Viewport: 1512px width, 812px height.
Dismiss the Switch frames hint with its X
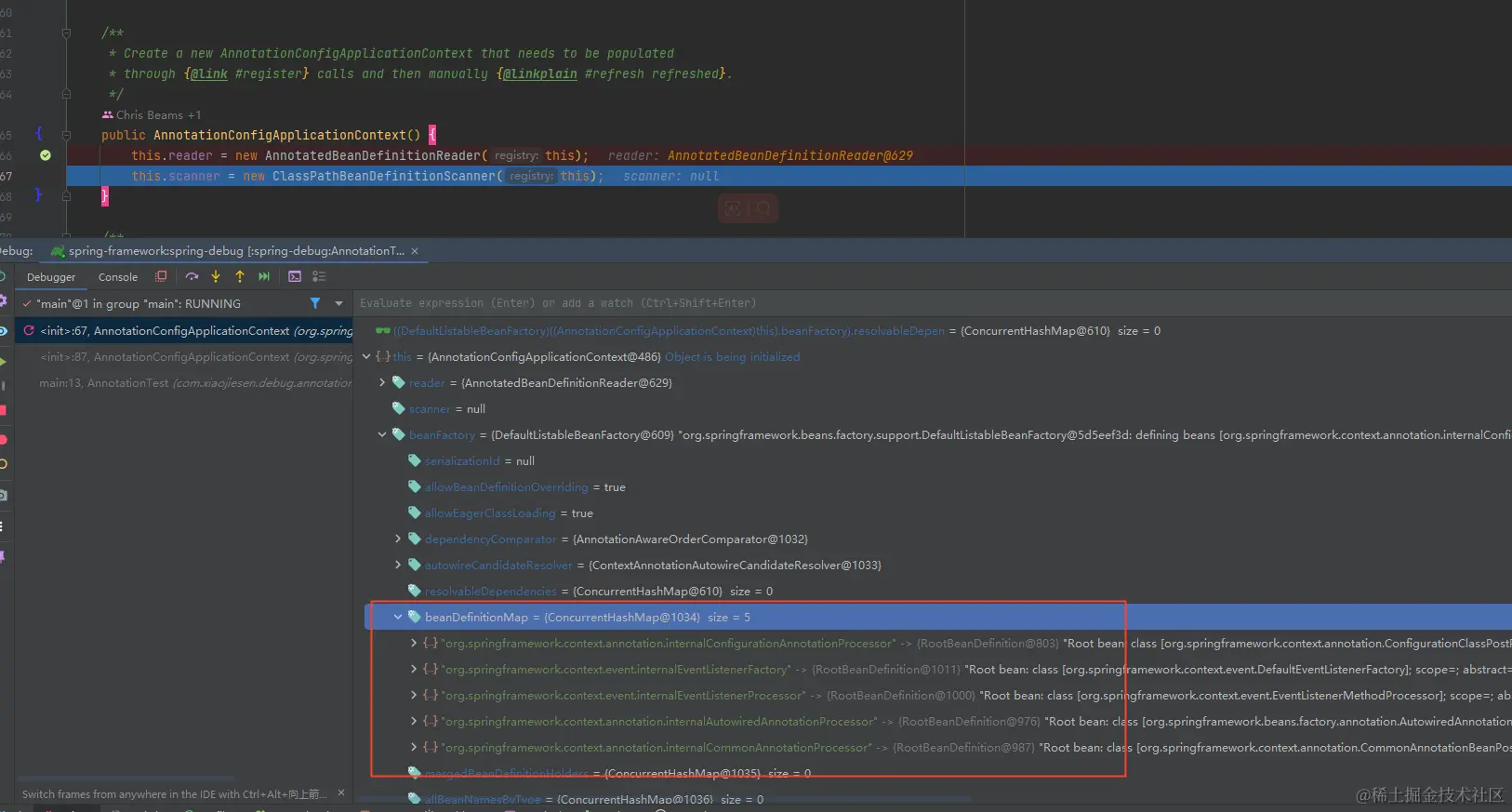(x=341, y=792)
